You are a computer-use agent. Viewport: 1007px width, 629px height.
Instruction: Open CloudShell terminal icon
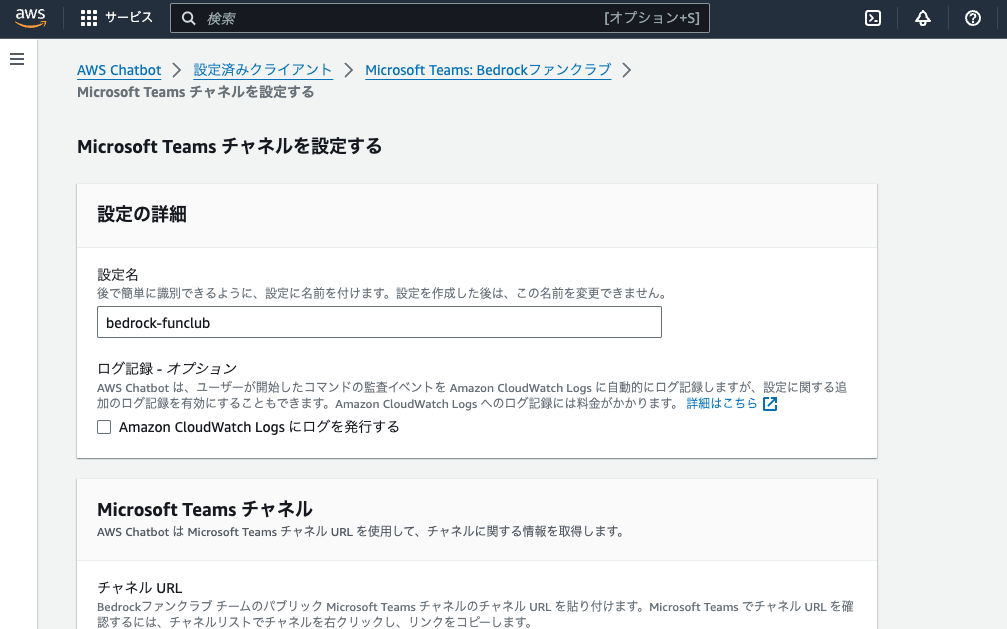[x=873, y=18]
